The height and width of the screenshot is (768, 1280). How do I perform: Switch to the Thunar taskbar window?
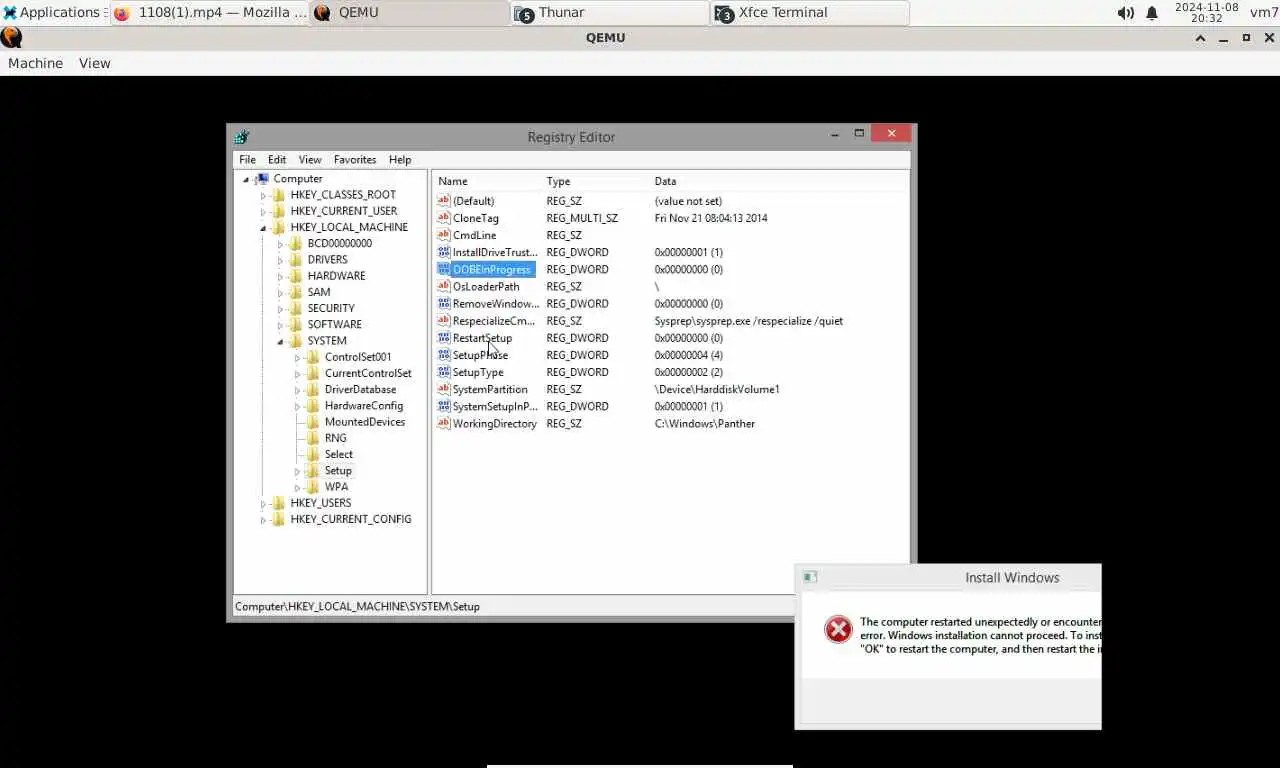610,13
